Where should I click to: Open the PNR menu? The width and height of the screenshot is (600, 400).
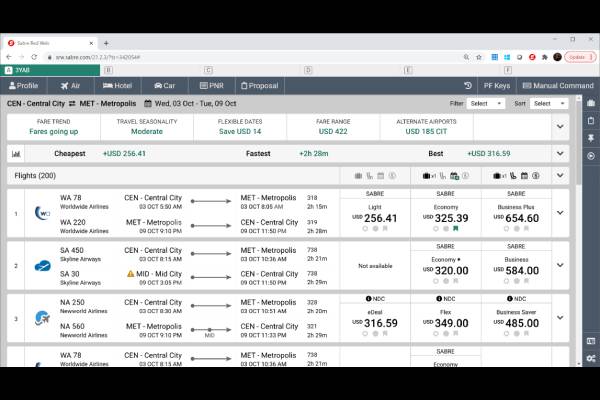tap(212, 86)
